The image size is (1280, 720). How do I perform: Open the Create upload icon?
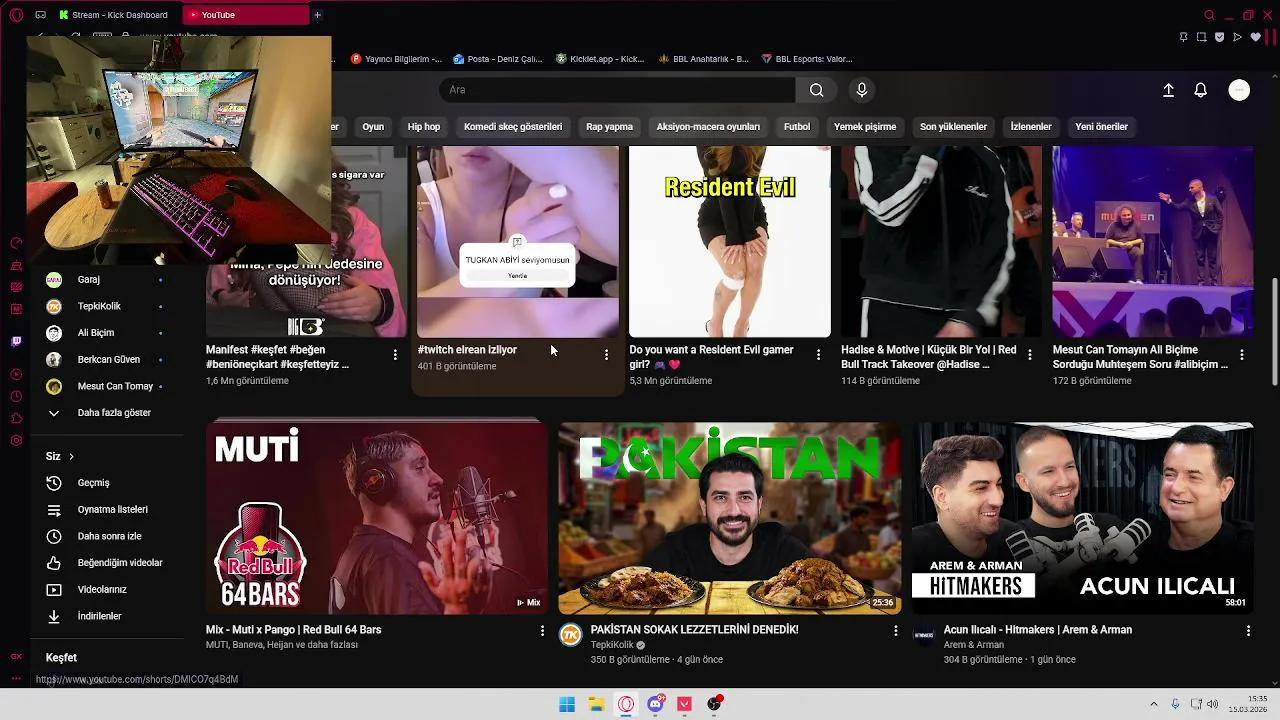coord(1168,90)
